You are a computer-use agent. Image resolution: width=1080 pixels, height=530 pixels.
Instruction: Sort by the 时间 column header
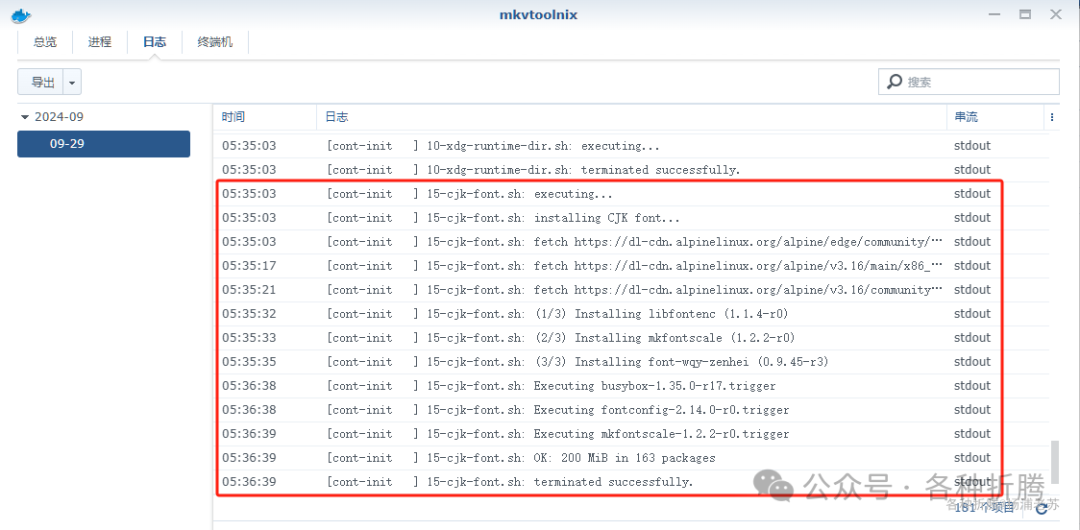point(264,117)
